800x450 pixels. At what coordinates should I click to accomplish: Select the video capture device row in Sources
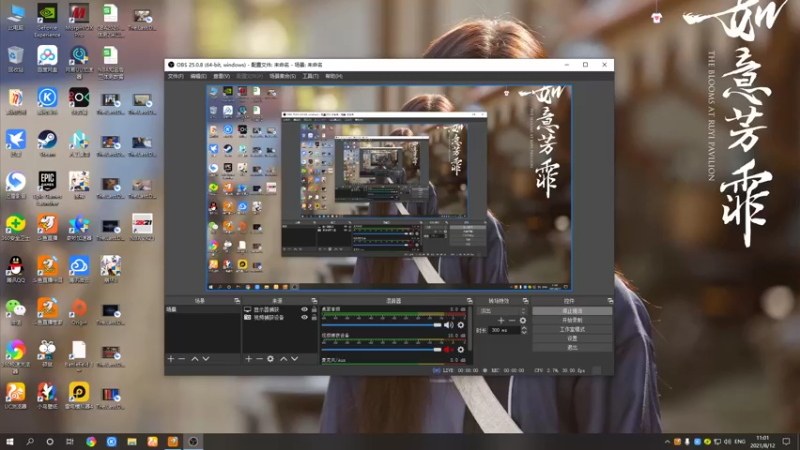tap(280, 317)
